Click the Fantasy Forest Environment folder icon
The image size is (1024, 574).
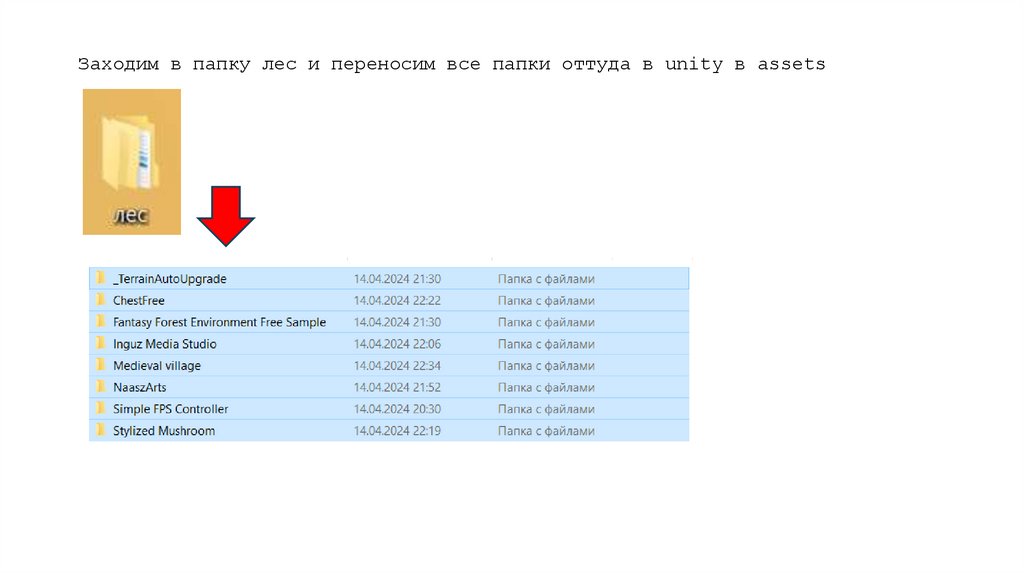[x=101, y=321]
